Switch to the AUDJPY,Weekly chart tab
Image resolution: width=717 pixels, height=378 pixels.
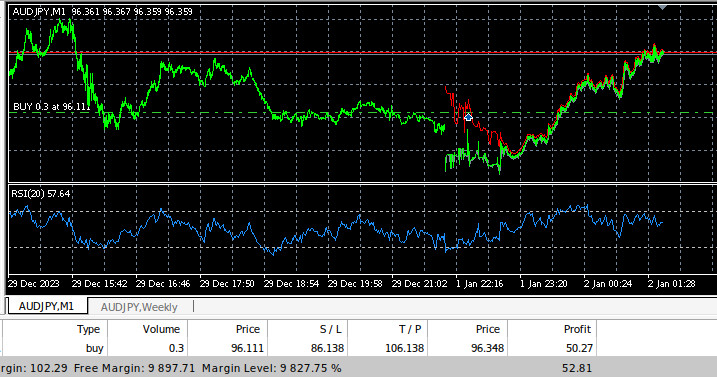139,307
